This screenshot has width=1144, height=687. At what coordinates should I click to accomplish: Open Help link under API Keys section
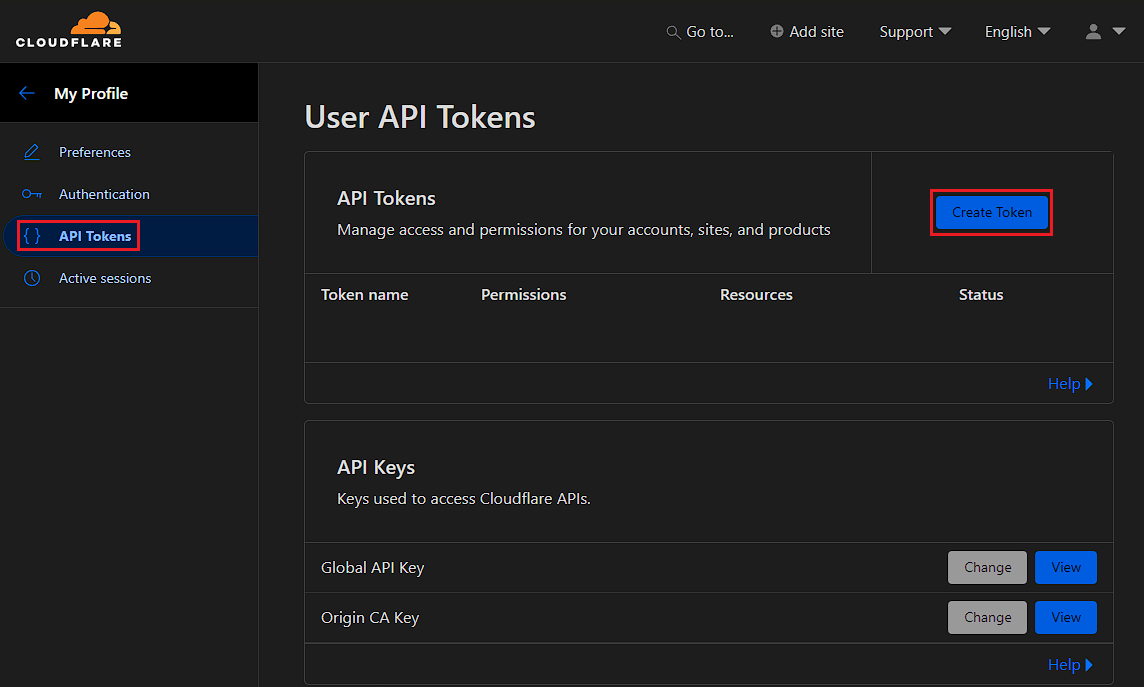(1070, 664)
